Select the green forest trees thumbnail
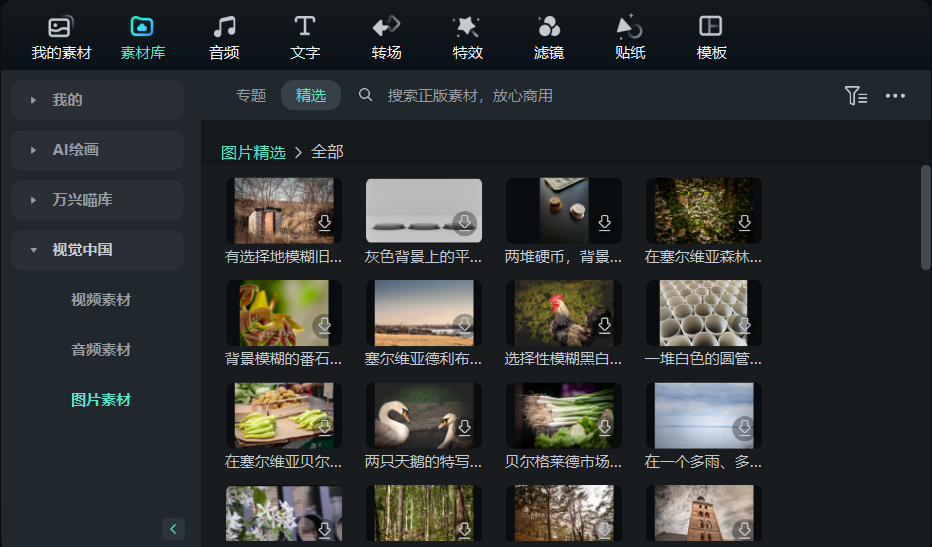The image size is (932, 547). tap(424, 513)
